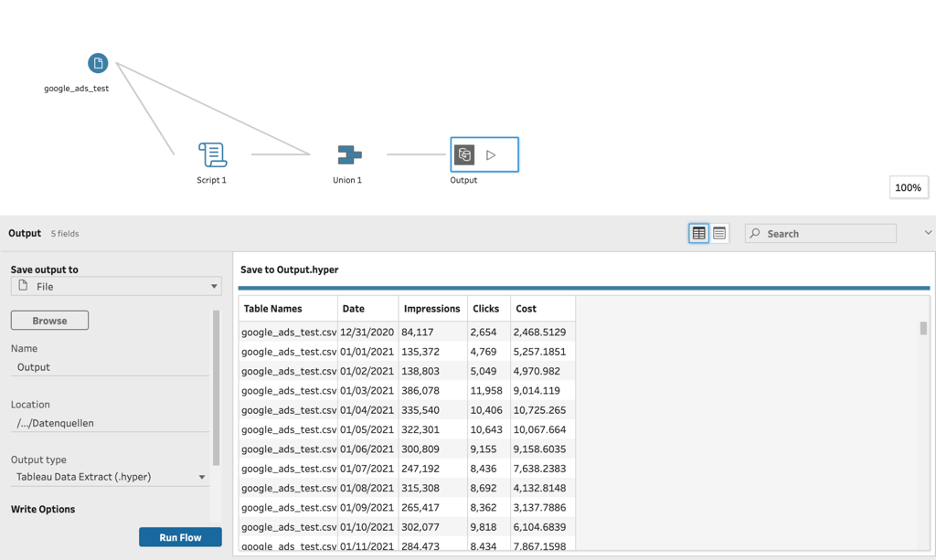Select the google_ads_test input step icon
Image resolution: width=936 pixels, height=560 pixels.
coord(97,63)
